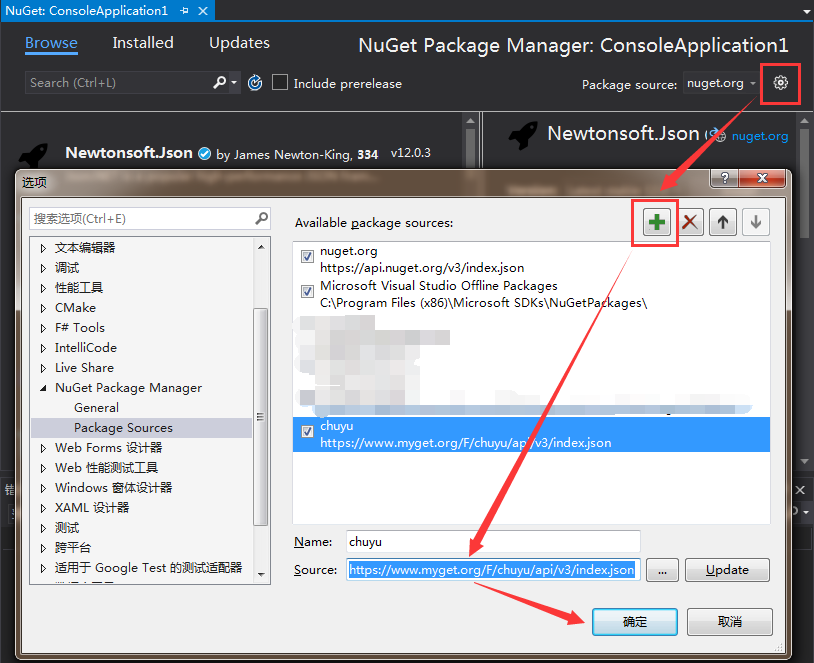Screen dimensions: 814x663
Task: Click the refresh icon beside search
Action: [255, 83]
